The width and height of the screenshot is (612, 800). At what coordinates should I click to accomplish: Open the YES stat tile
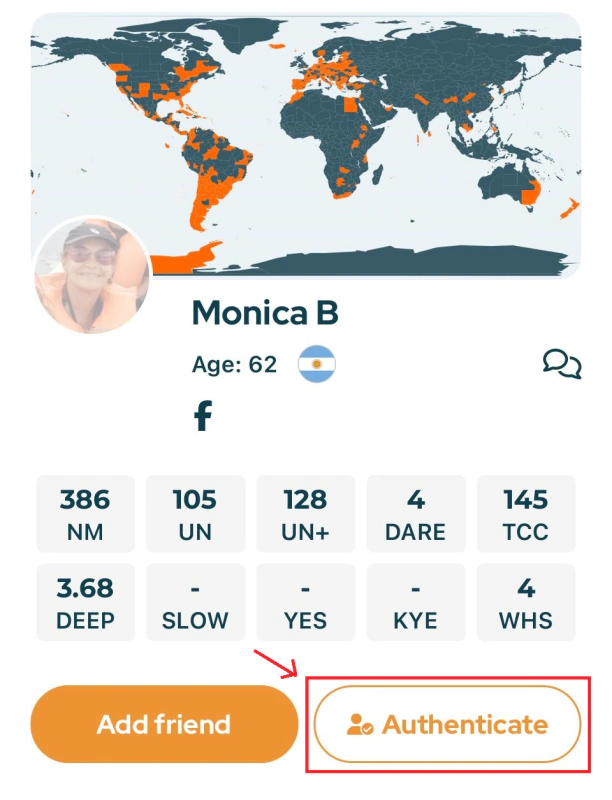click(x=306, y=603)
